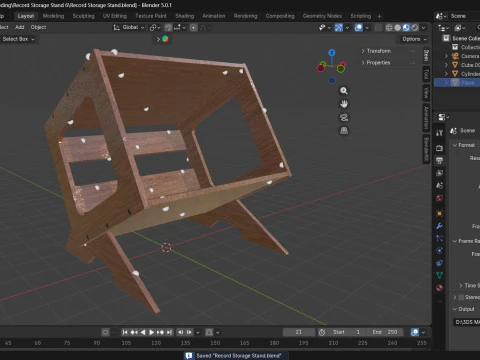This screenshot has width=480, height=360.
Task: Open the Object Data green triangle icon
Action: pos(439,275)
